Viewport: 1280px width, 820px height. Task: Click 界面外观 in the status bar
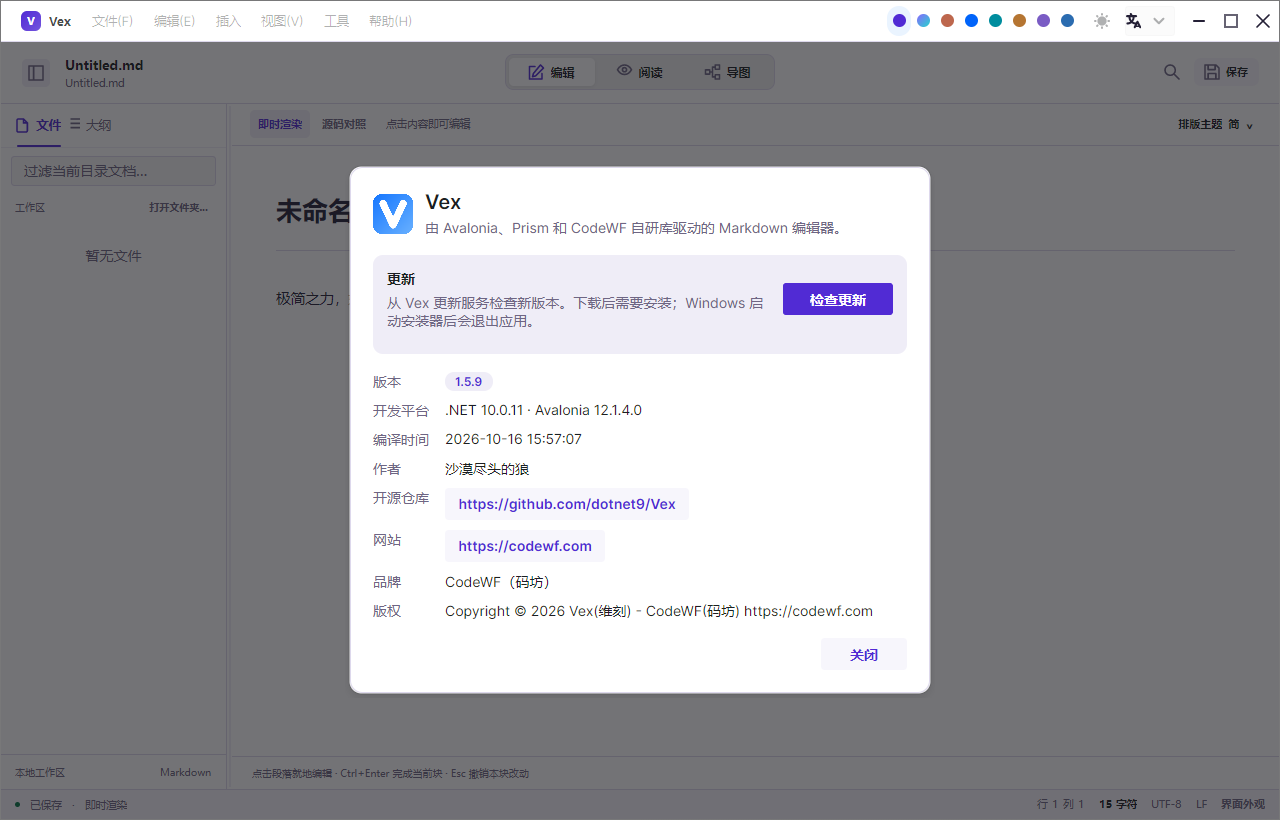point(1243,804)
